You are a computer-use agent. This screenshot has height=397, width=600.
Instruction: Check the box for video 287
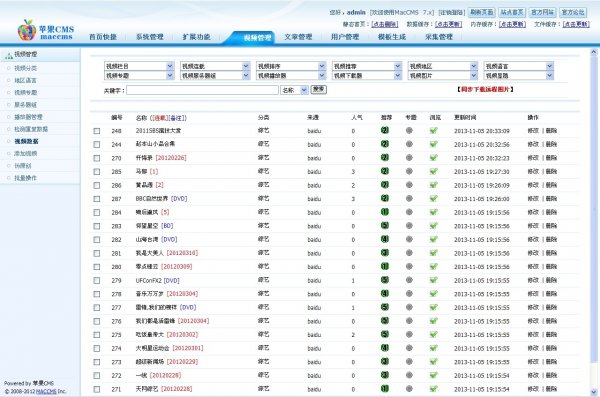[97, 199]
